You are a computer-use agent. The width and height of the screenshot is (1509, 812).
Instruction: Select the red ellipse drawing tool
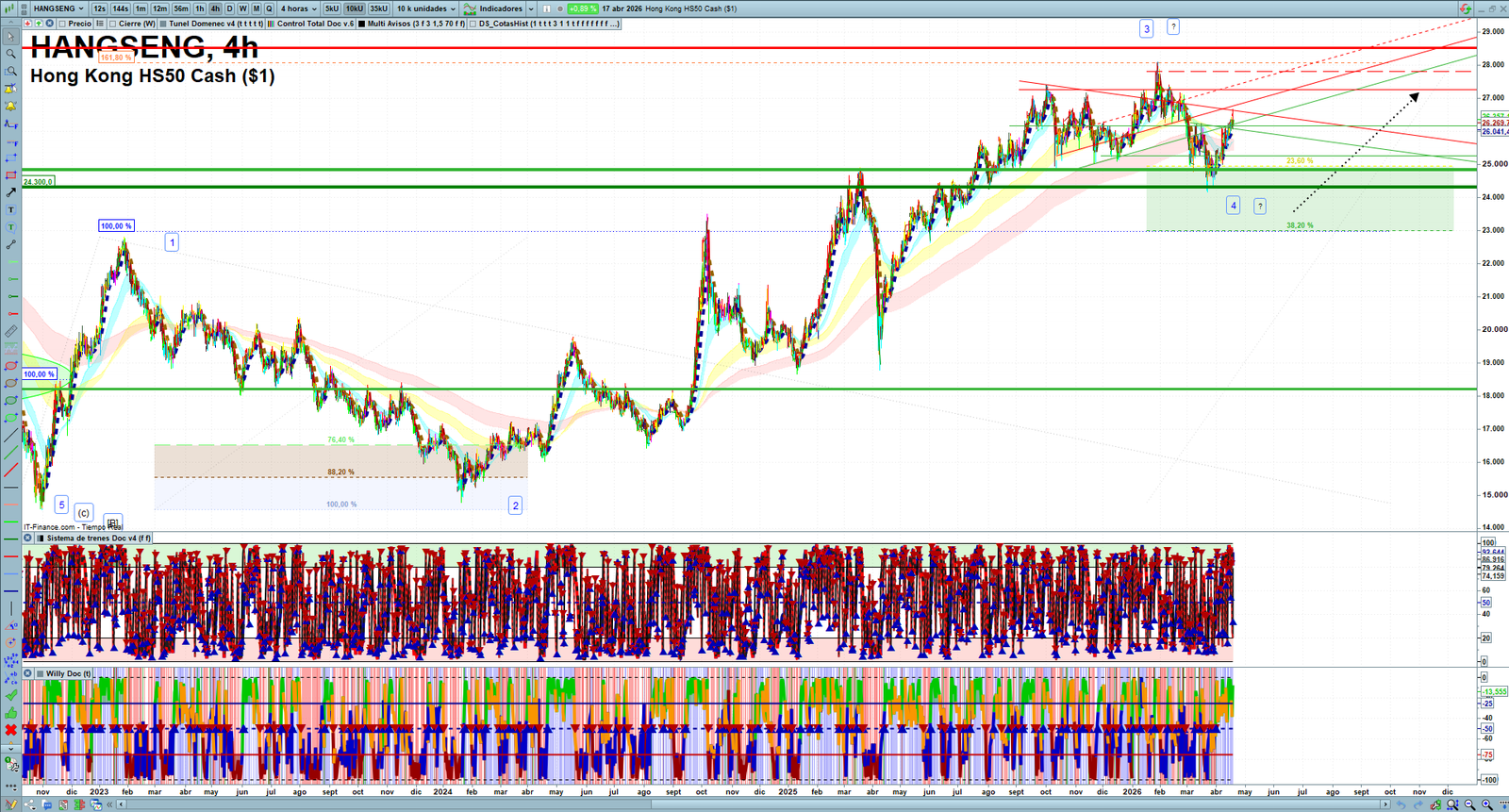click(x=10, y=366)
